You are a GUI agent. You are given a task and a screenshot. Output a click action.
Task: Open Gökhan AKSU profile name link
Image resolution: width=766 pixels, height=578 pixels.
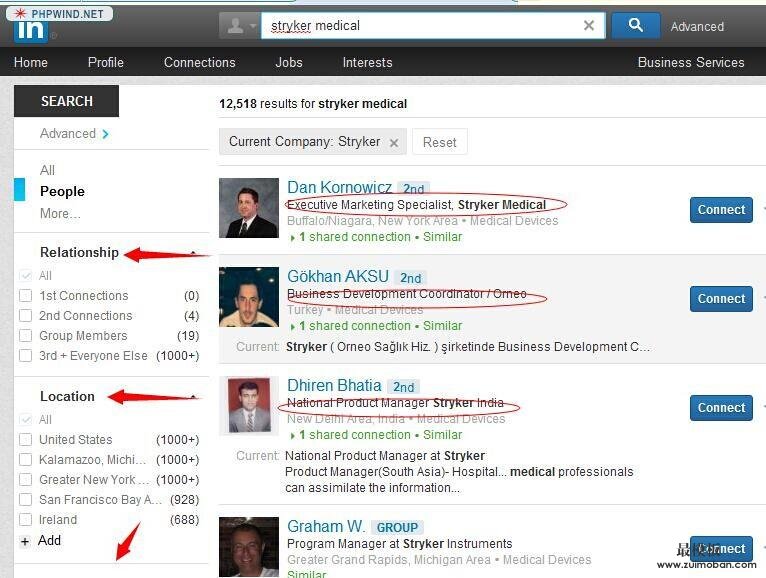click(x=338, y=276)
